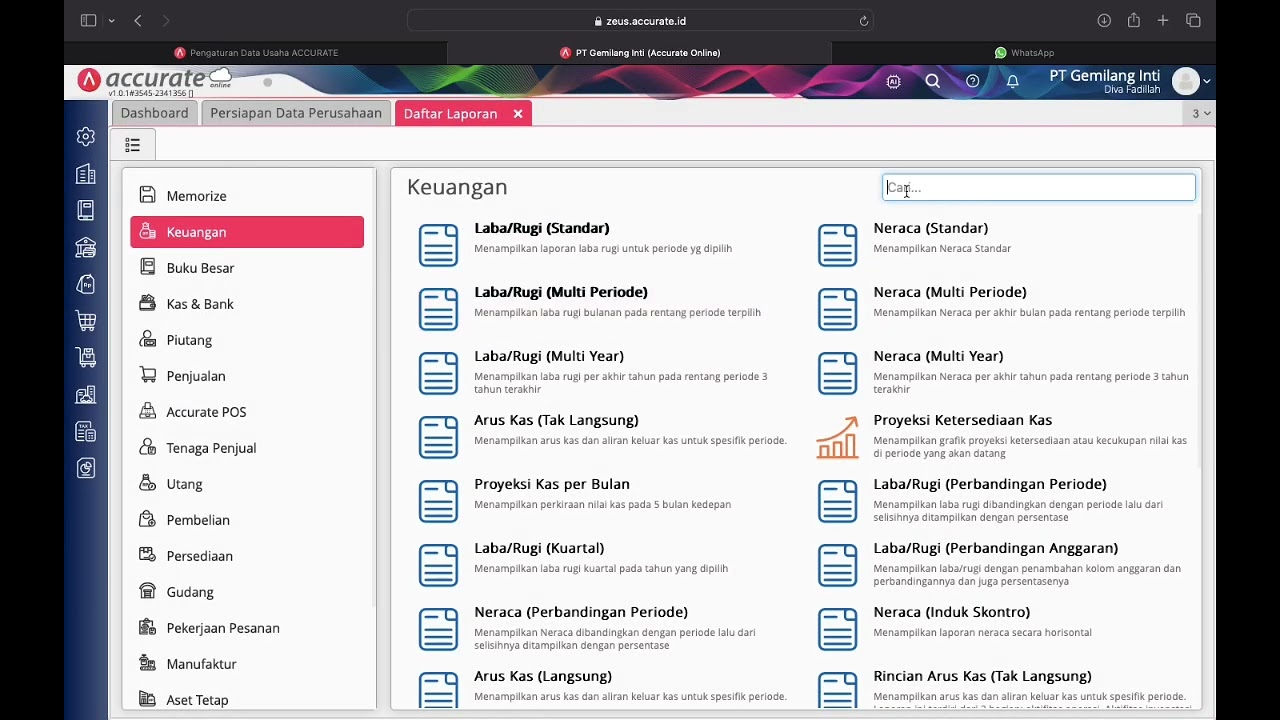The image size is (1280, 720).
Task: Toggle the Safari sidebar
Action: coord(88,21)
